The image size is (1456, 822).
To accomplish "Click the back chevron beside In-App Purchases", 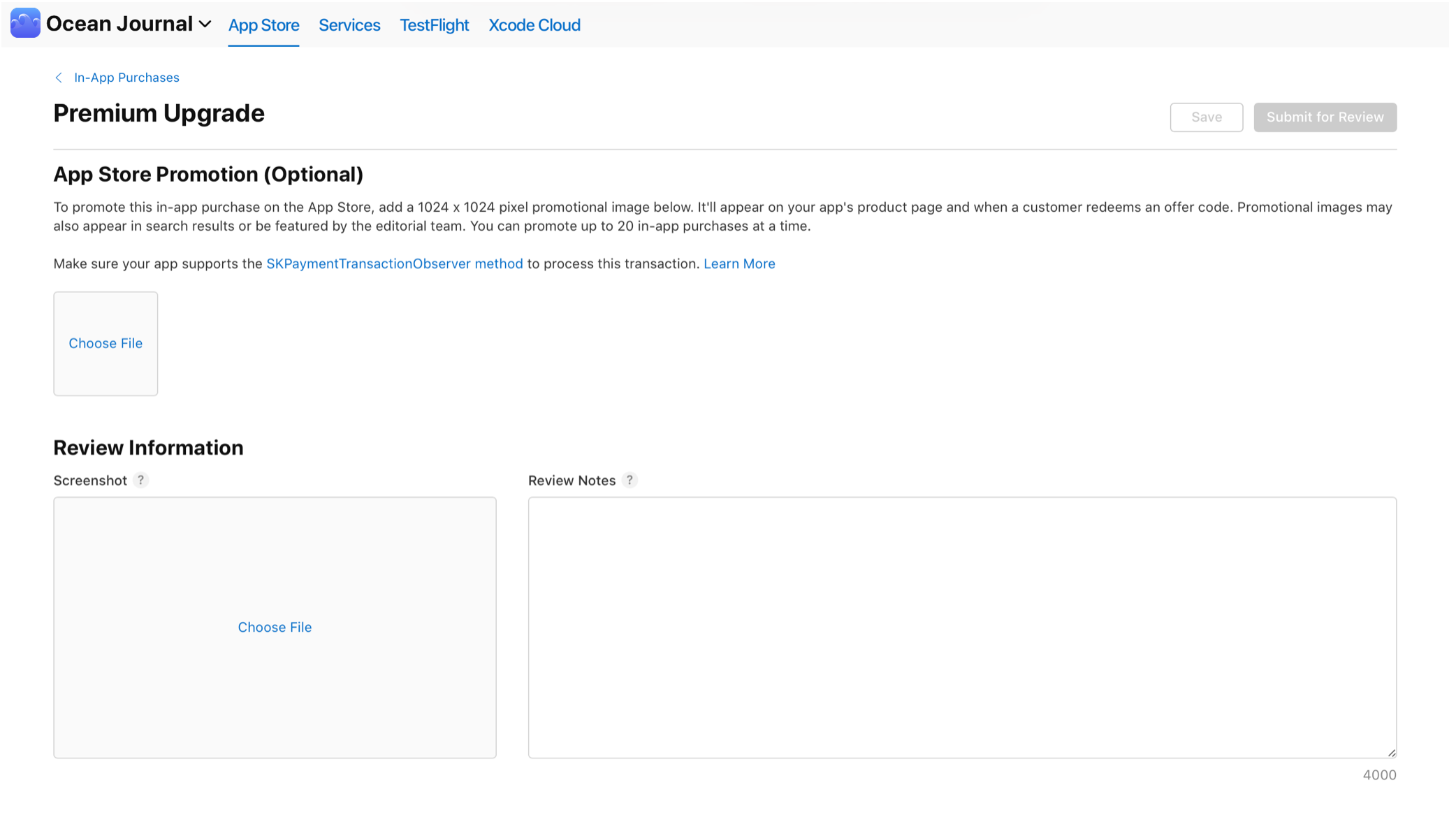I will pos(59,78).
